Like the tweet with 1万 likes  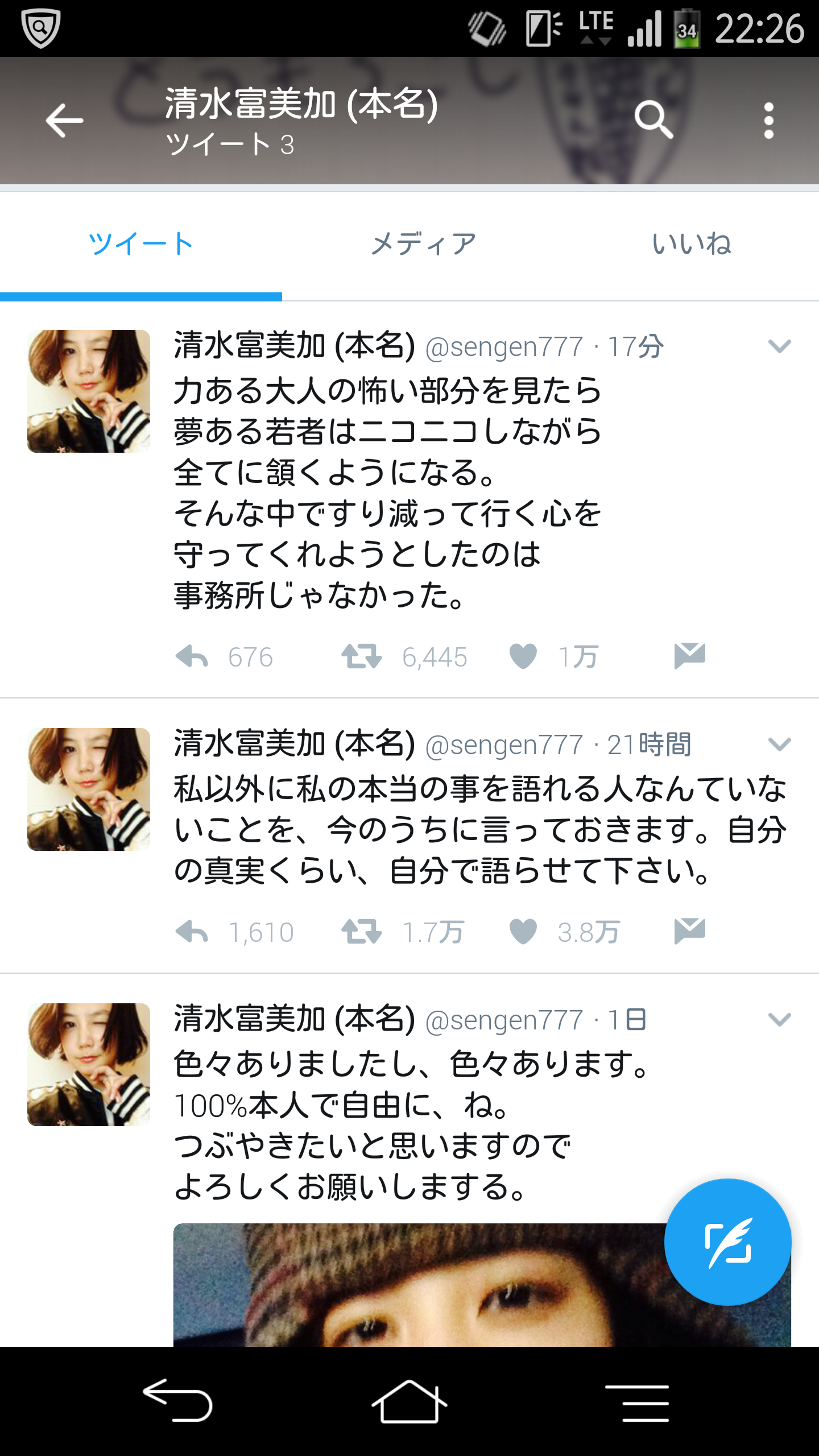pos(523,657)
